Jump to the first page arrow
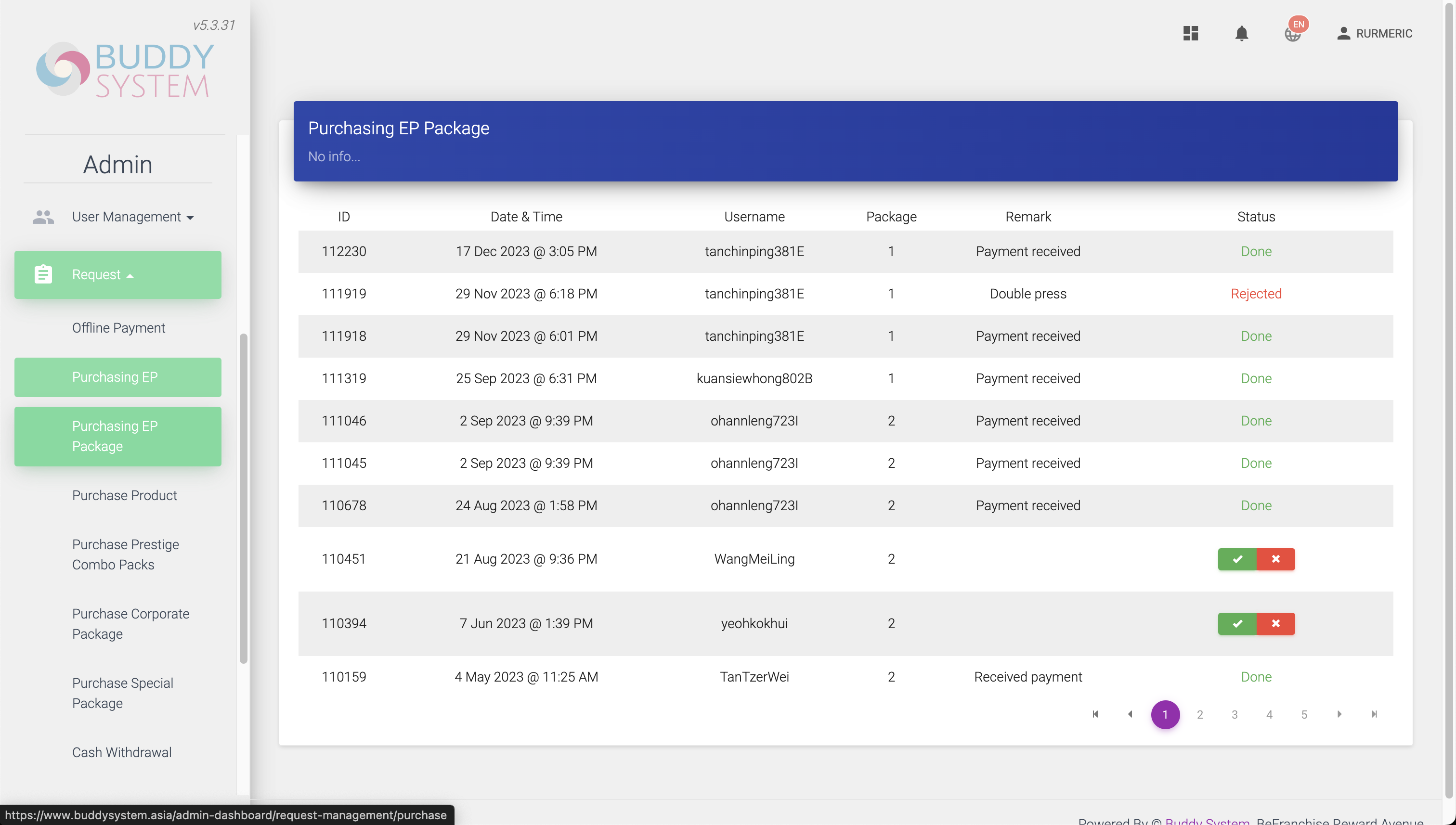The image size is (1456, 825). click(1095, 714)
